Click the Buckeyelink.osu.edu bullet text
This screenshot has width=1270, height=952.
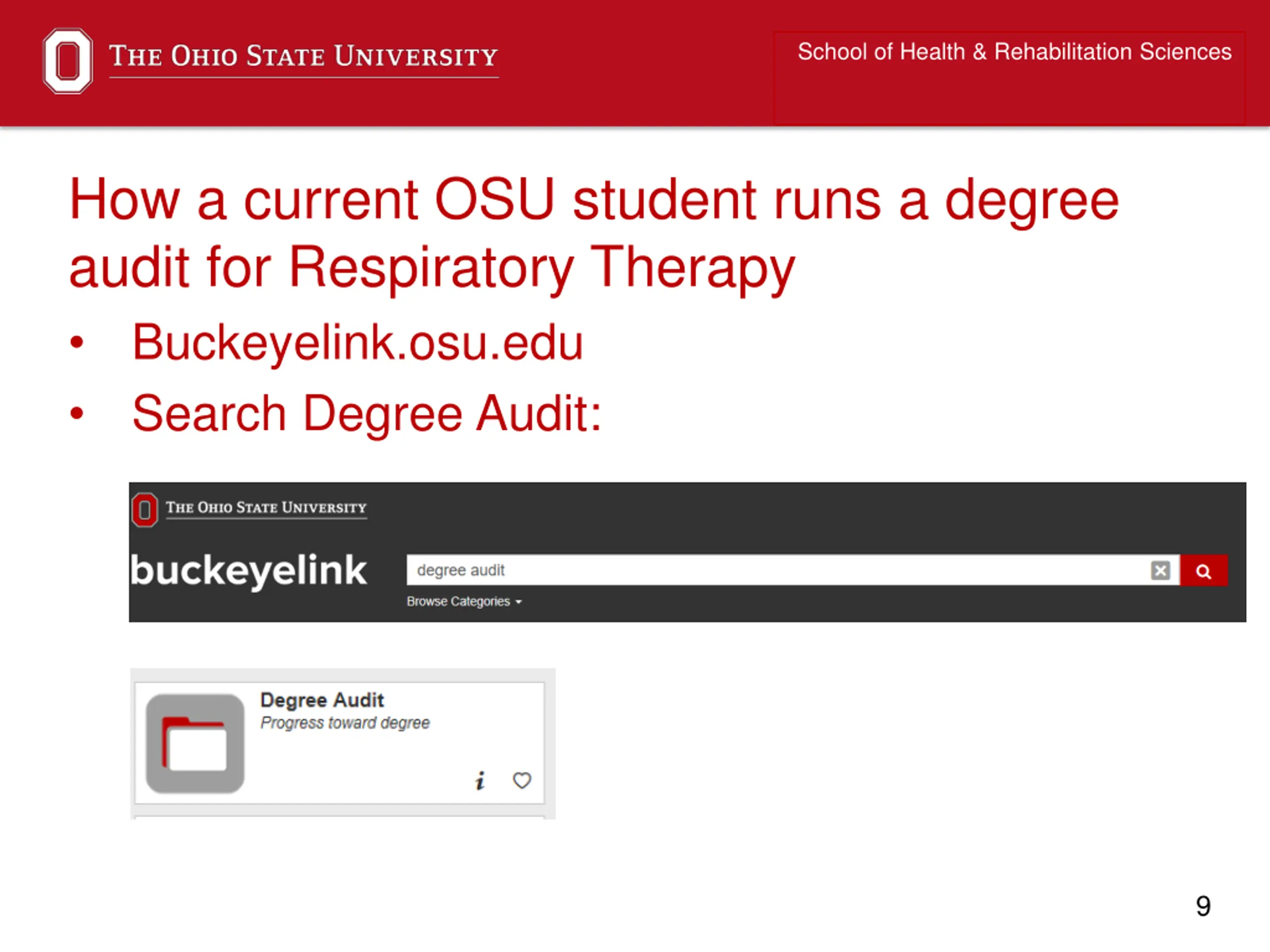[358, 343]
